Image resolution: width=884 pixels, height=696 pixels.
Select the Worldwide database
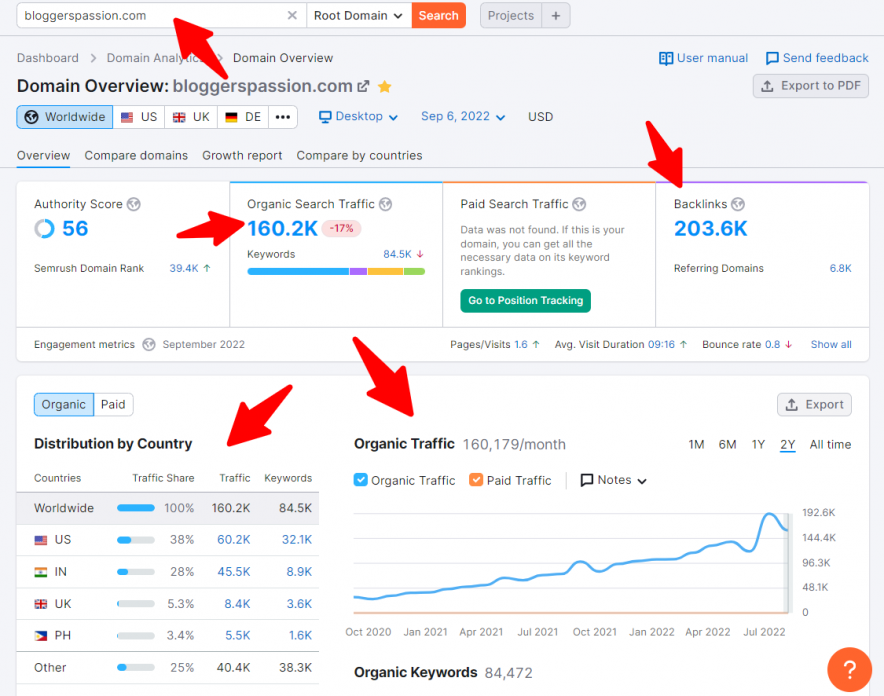[x=65, y=117]
